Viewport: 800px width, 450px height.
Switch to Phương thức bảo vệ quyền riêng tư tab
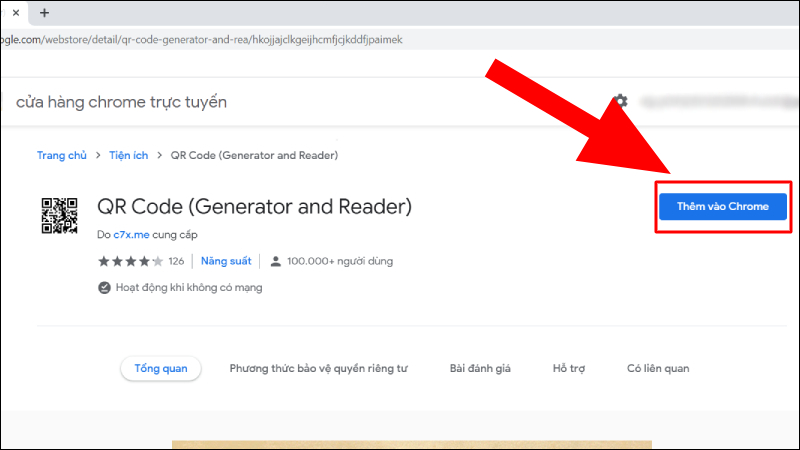[x=318, y=368]
